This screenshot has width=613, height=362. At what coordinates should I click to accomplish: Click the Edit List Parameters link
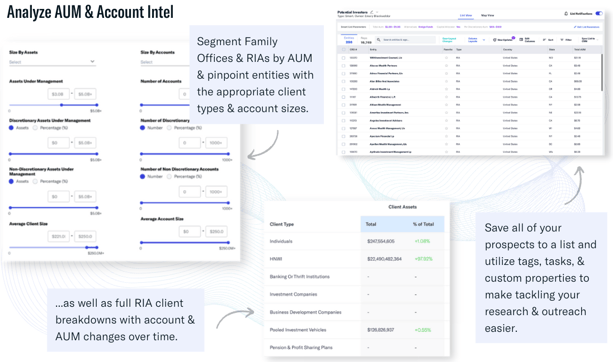pyautogui.click(x=586, y=27)
